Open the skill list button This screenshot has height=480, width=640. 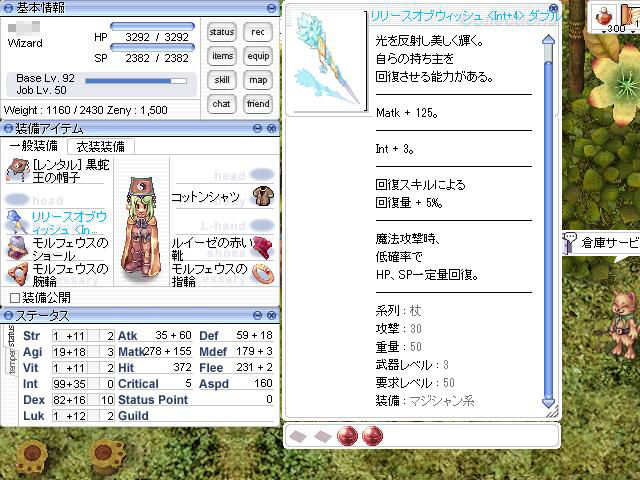point(222,80)
